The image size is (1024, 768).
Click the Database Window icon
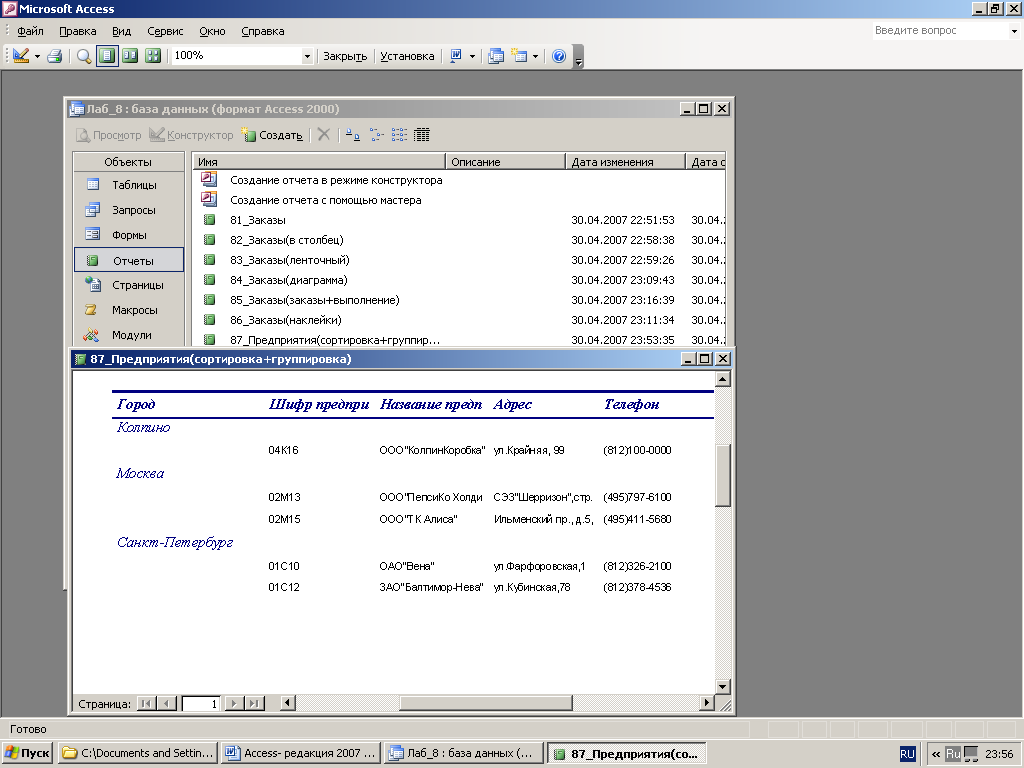(x=496, y=56)
